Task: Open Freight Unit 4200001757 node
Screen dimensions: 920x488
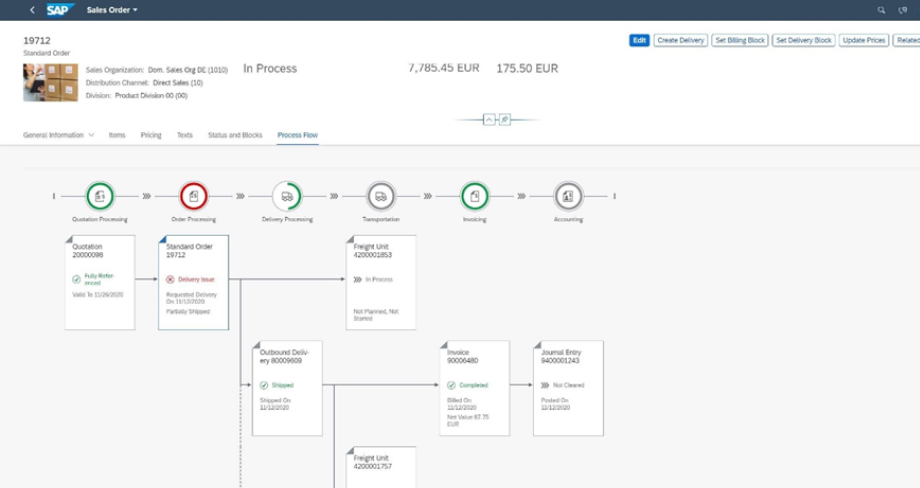Action: click(x=381, y=467)
